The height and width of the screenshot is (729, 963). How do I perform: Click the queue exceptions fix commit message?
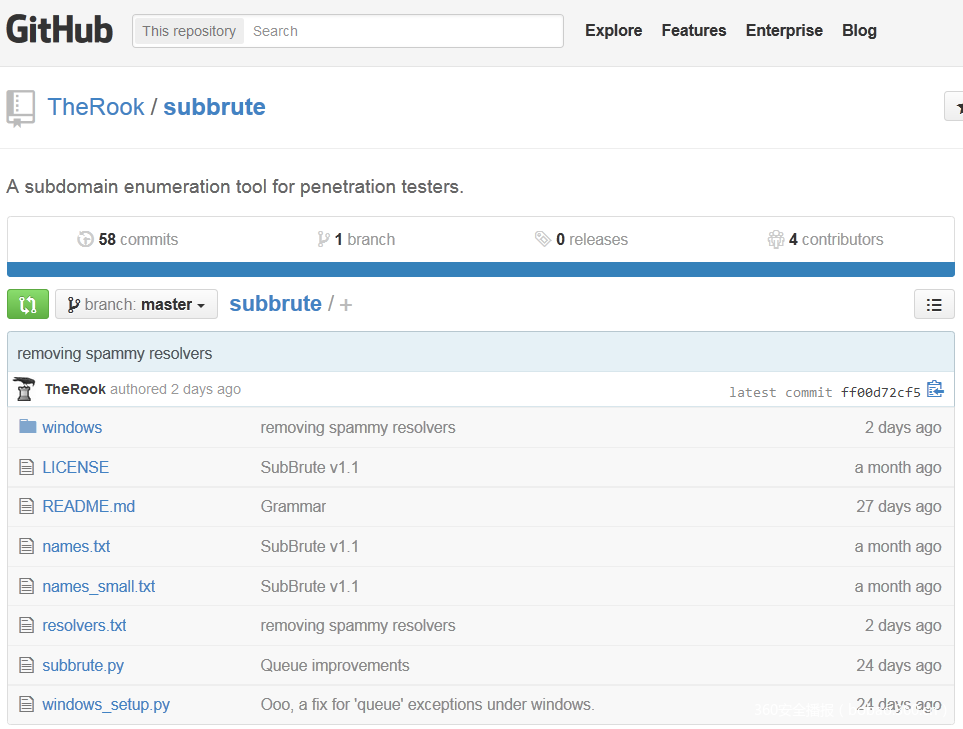427,704
